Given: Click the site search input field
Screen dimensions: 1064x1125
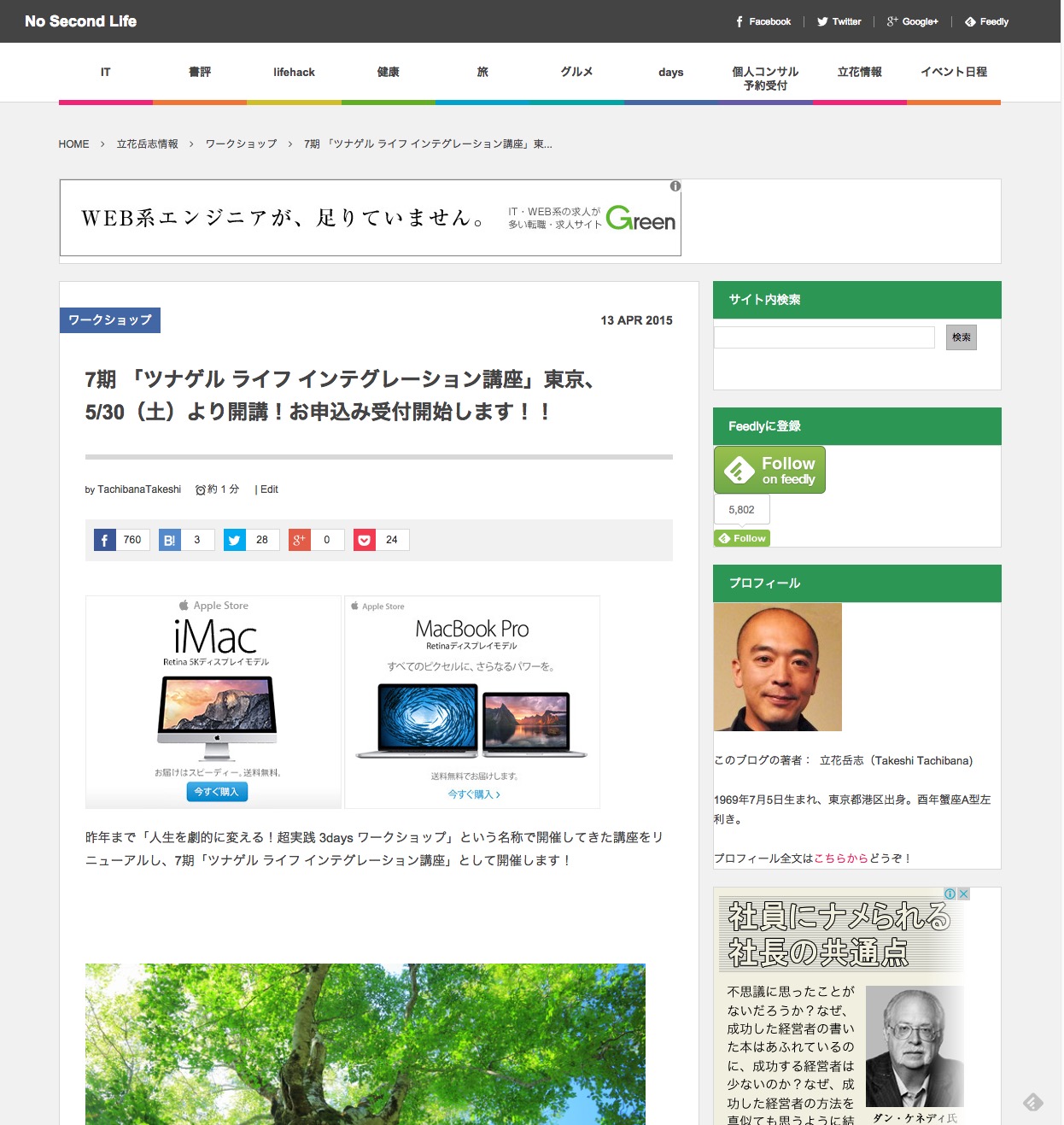Looking at the screenshot, I should [x=824, y=337].
